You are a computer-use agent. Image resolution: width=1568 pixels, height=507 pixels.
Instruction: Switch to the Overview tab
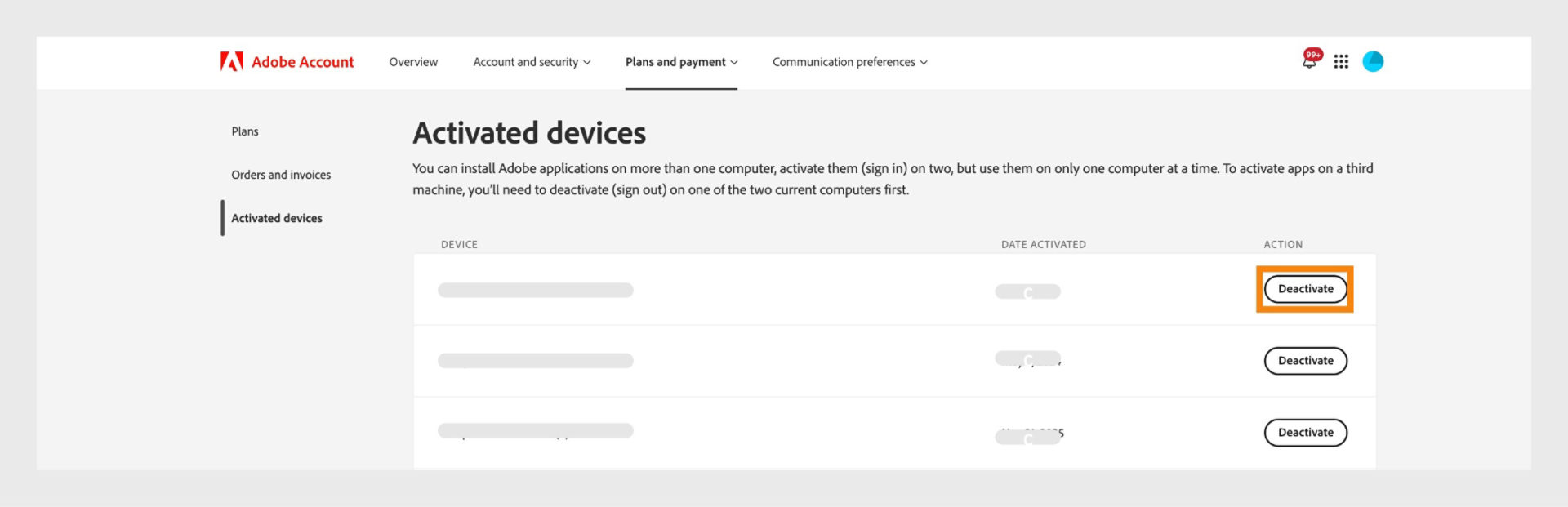click(413, 61)
